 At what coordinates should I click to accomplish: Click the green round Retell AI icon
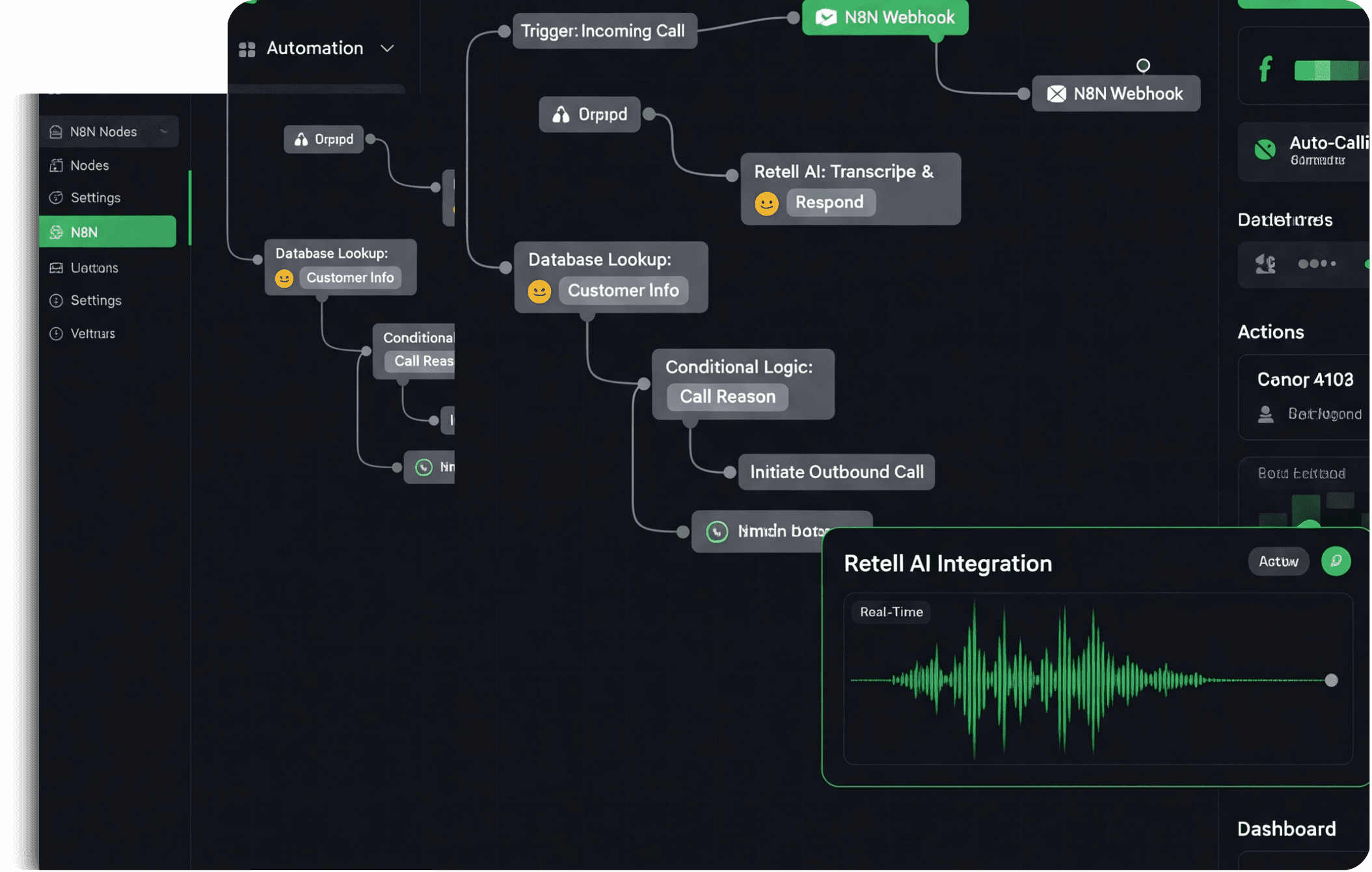coord(1336,561)
